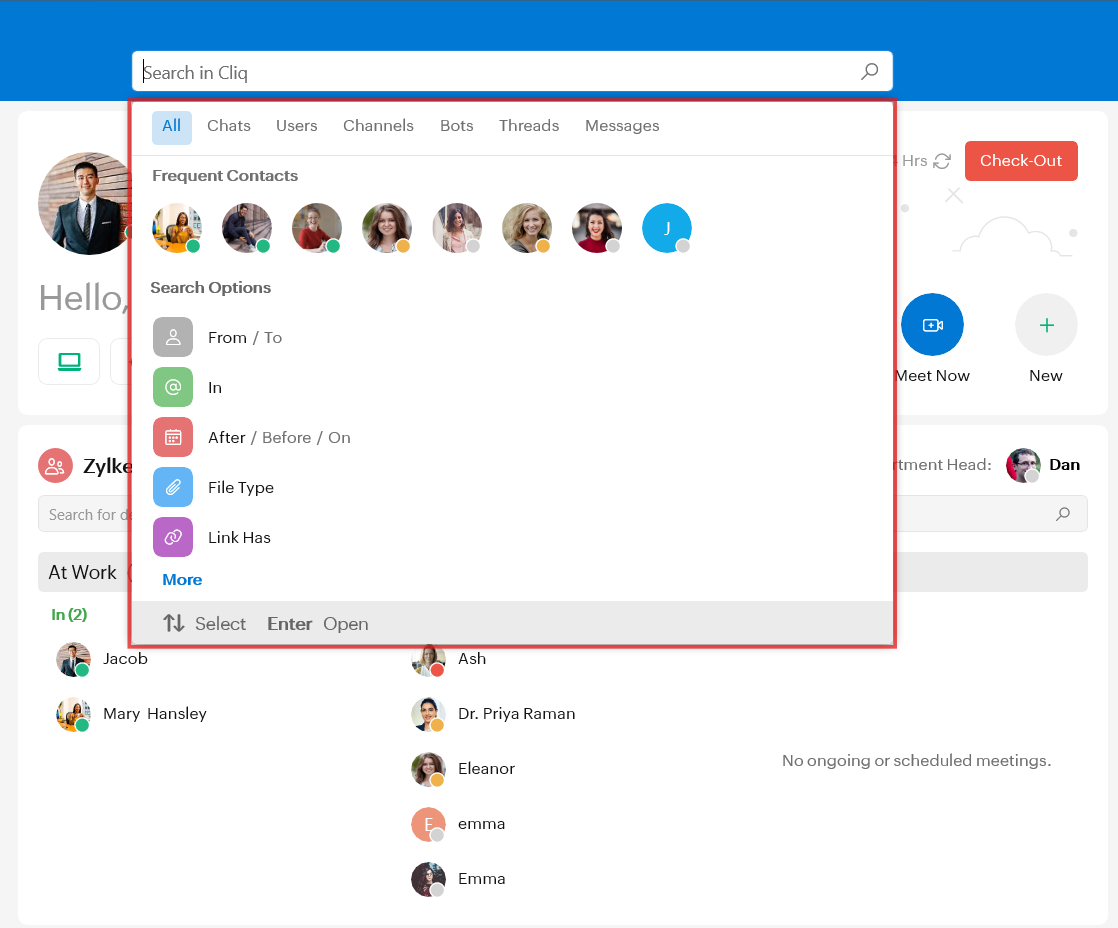The image size is (1118, 928).
Task: Open Dr. Priya Raman's entry
Action: click(517, 713)
